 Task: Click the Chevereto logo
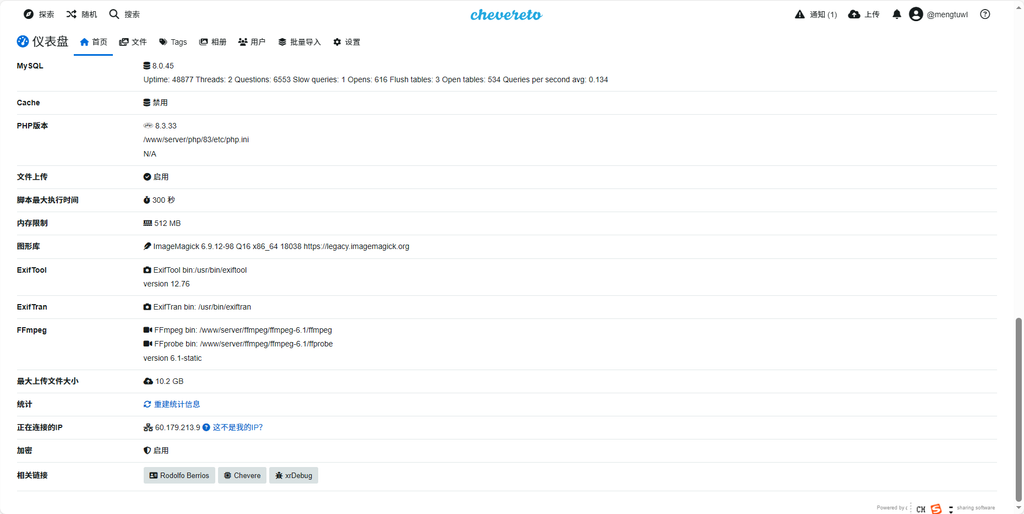point(506,14)
